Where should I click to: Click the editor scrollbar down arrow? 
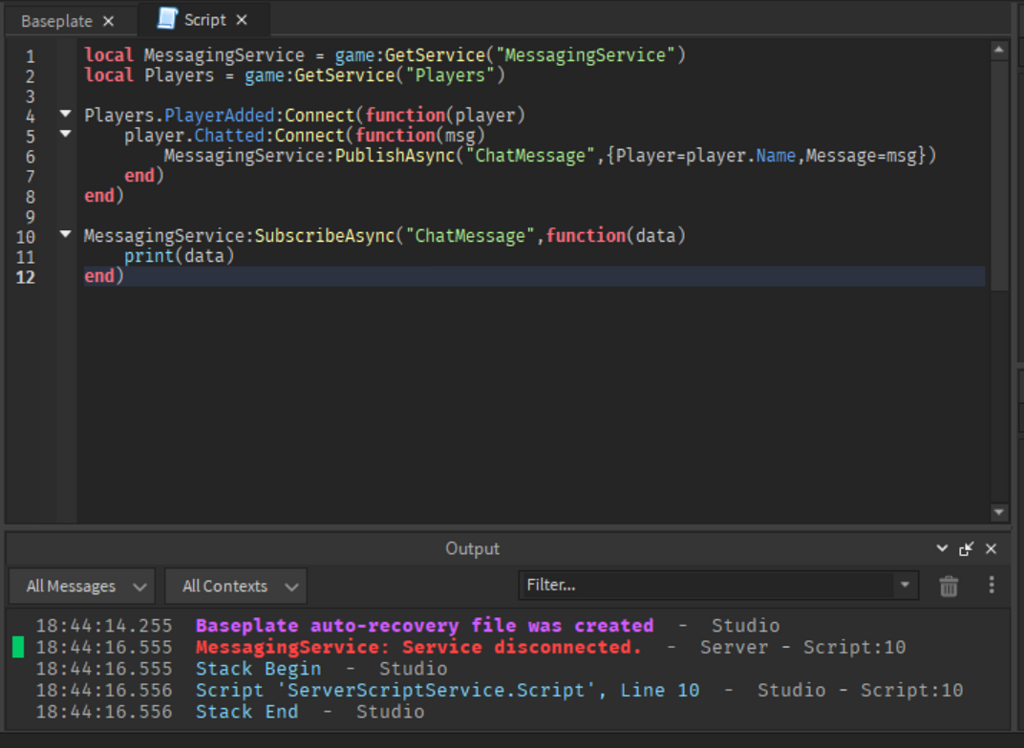pyautogui.click(x=999, y=512)
